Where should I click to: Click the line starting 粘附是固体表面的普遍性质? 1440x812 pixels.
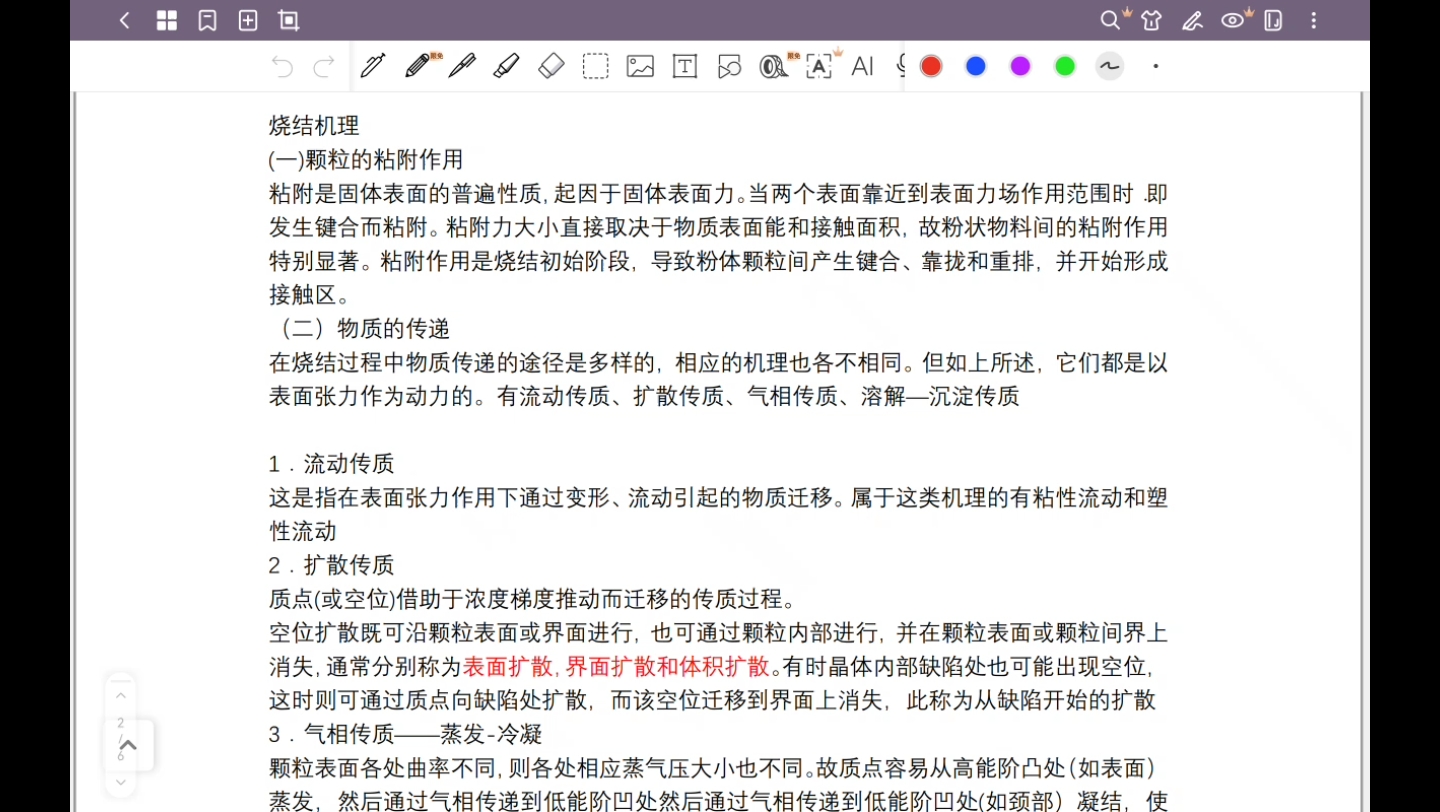point(718,194)
